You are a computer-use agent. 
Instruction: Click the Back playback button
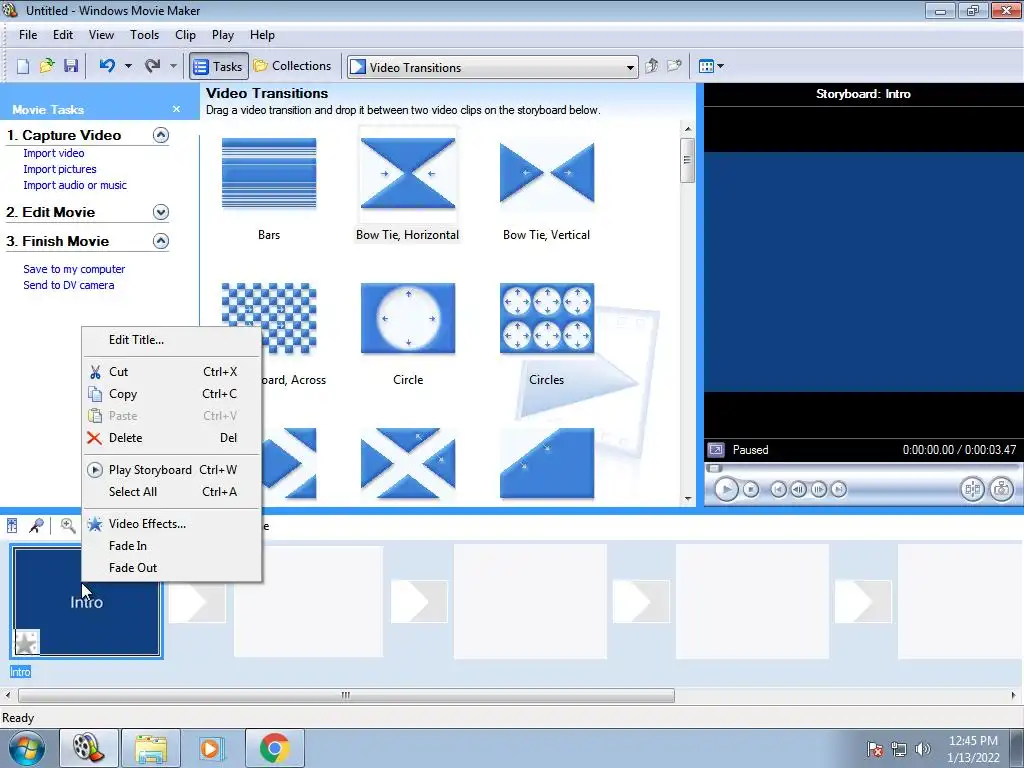click(778, 489)
